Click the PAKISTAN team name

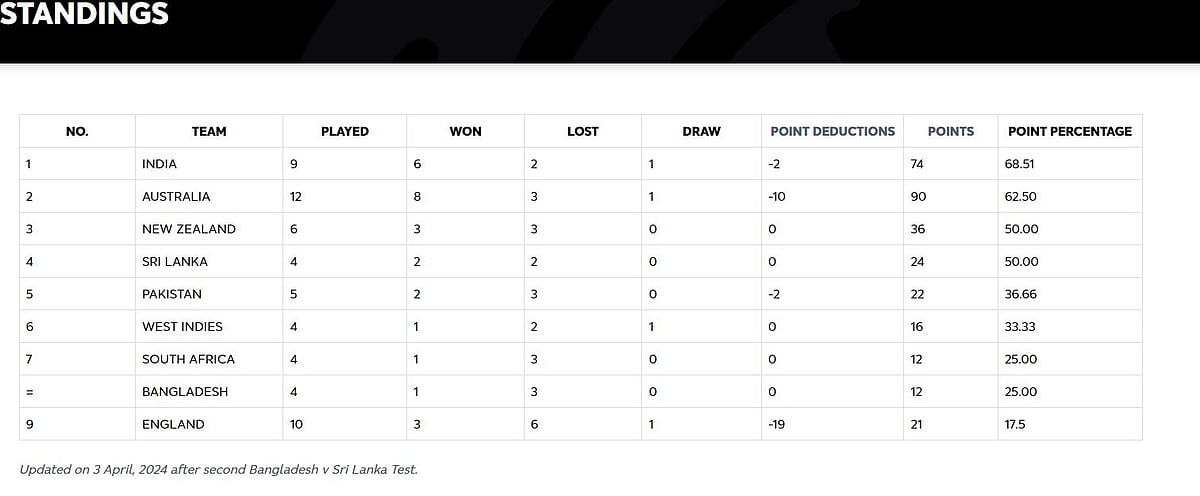tap(172, 294)
